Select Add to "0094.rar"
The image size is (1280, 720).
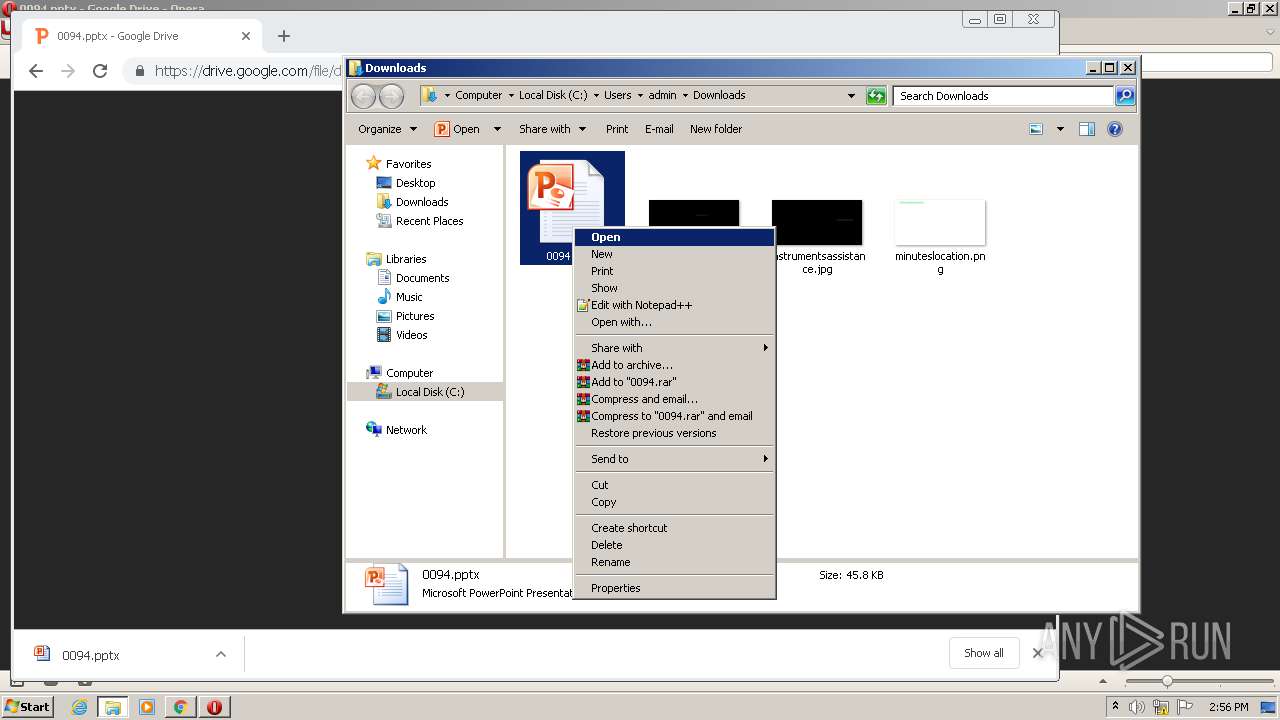click(674, 382)
